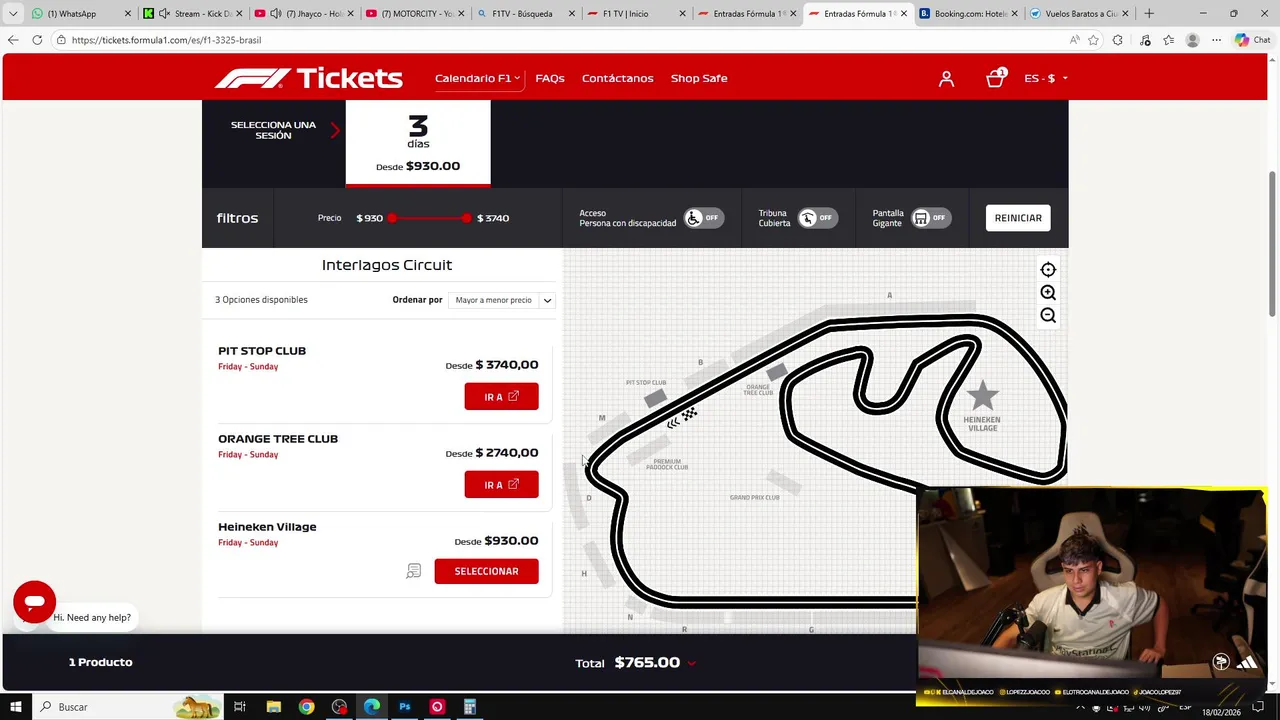The height and width of the screenshot is (720, 1280).
Task: Click the page vertical scrollbar
Action: pyautogui.click(x=1273, y=245)
